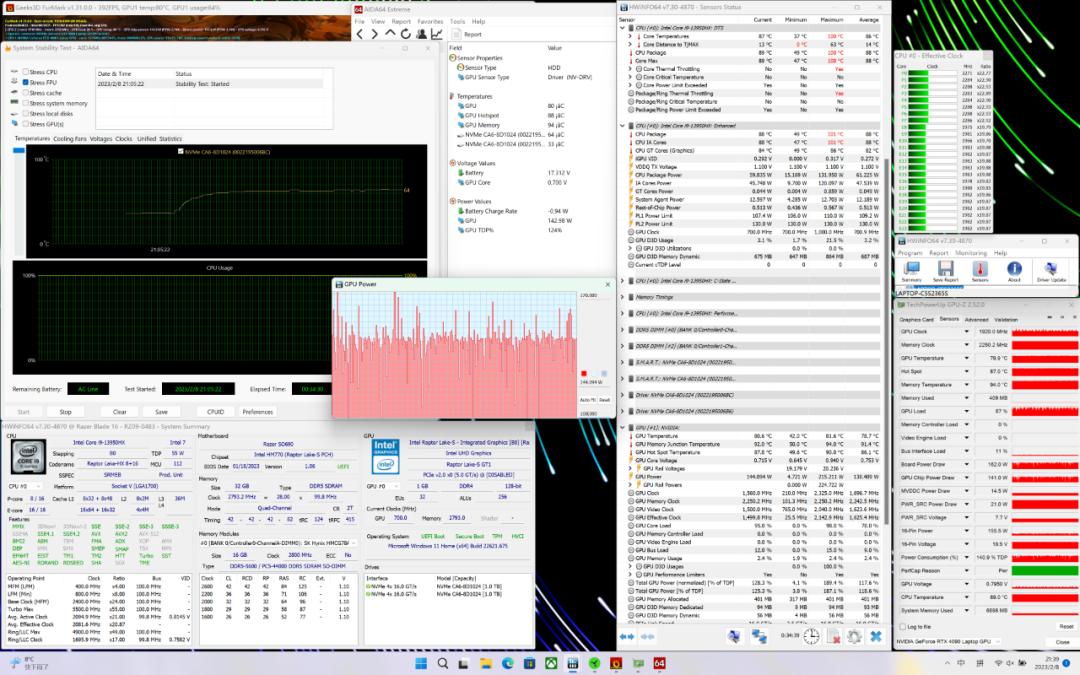The height and width of the screenshot is (675, 1080).
Task: Open Windows Start menu on taskbar
Action: pos(419,663)
